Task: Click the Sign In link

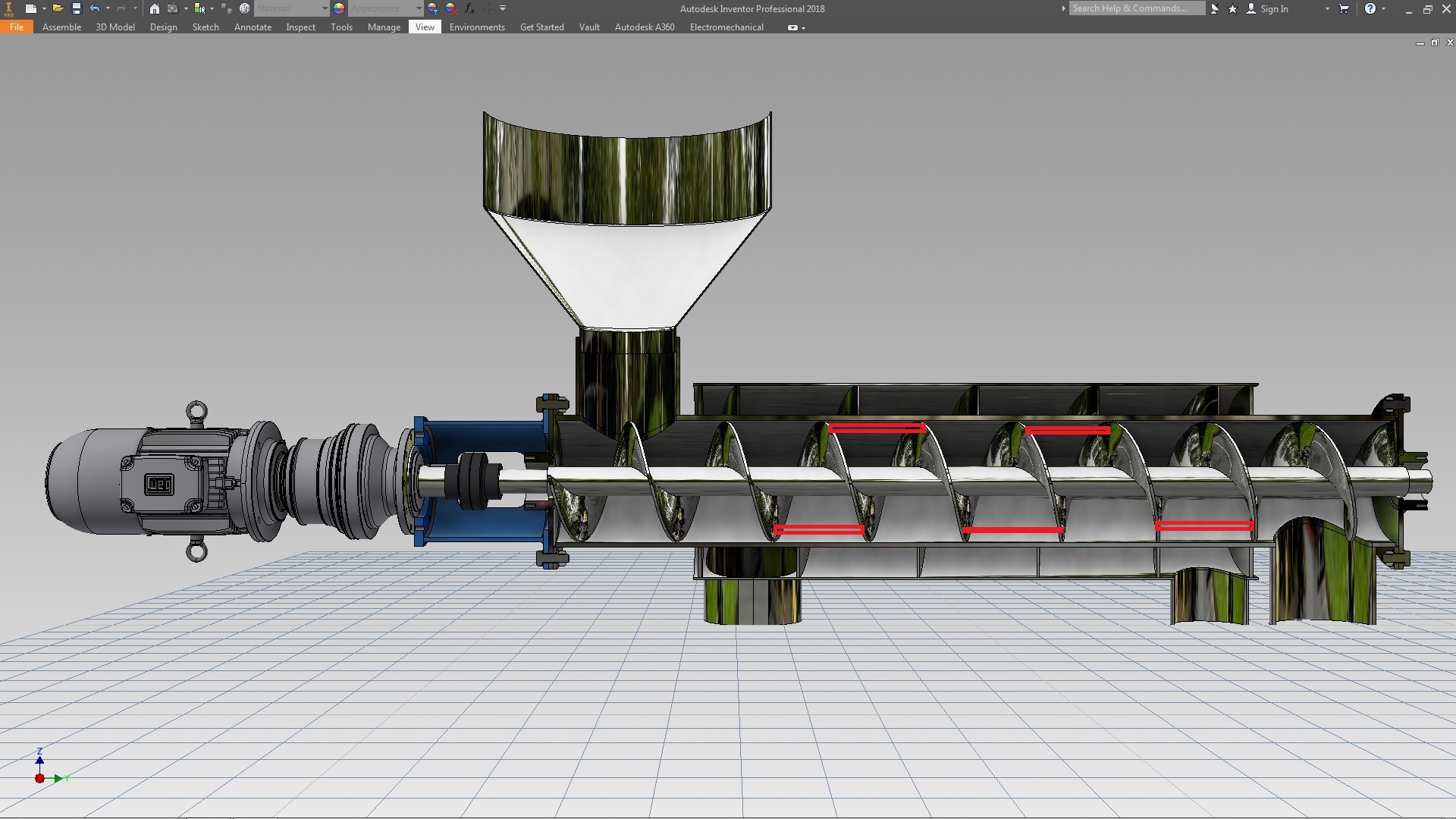Action: (1274, 9)
